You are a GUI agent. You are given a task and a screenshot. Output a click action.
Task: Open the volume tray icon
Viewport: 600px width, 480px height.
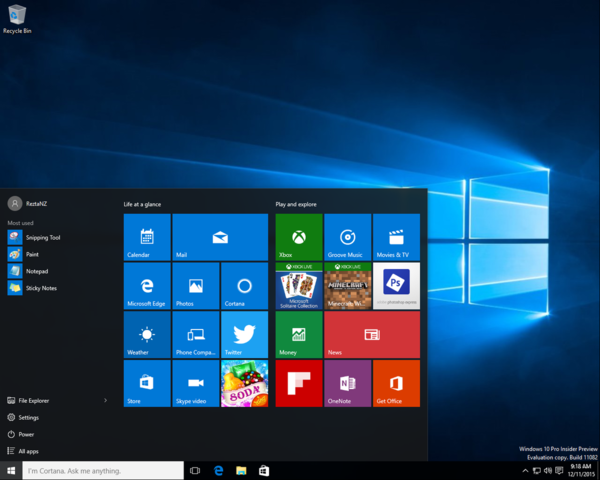pyautogui.click(x=548, y=471)
